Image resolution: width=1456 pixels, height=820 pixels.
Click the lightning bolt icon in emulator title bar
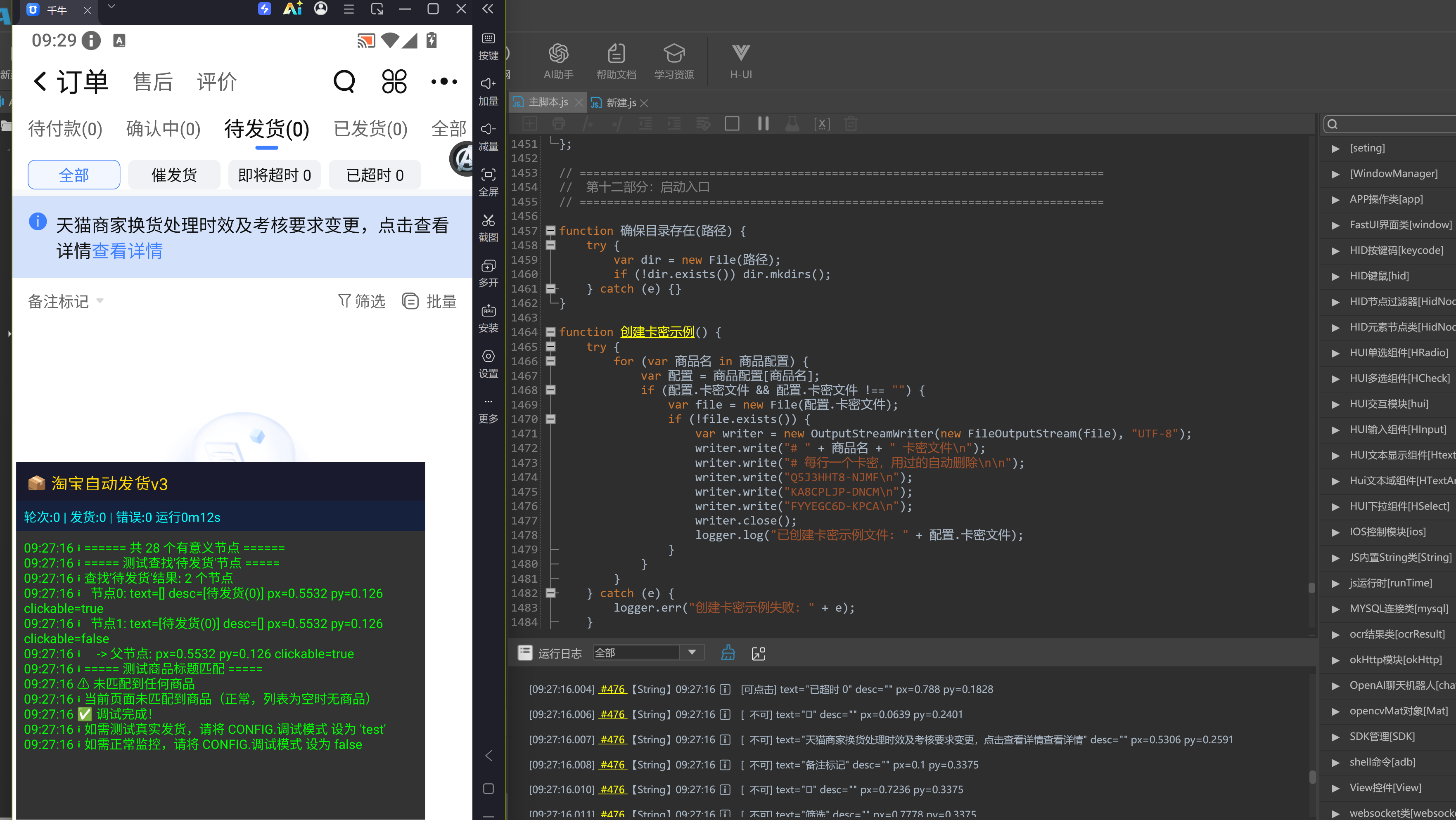point(265,9)
